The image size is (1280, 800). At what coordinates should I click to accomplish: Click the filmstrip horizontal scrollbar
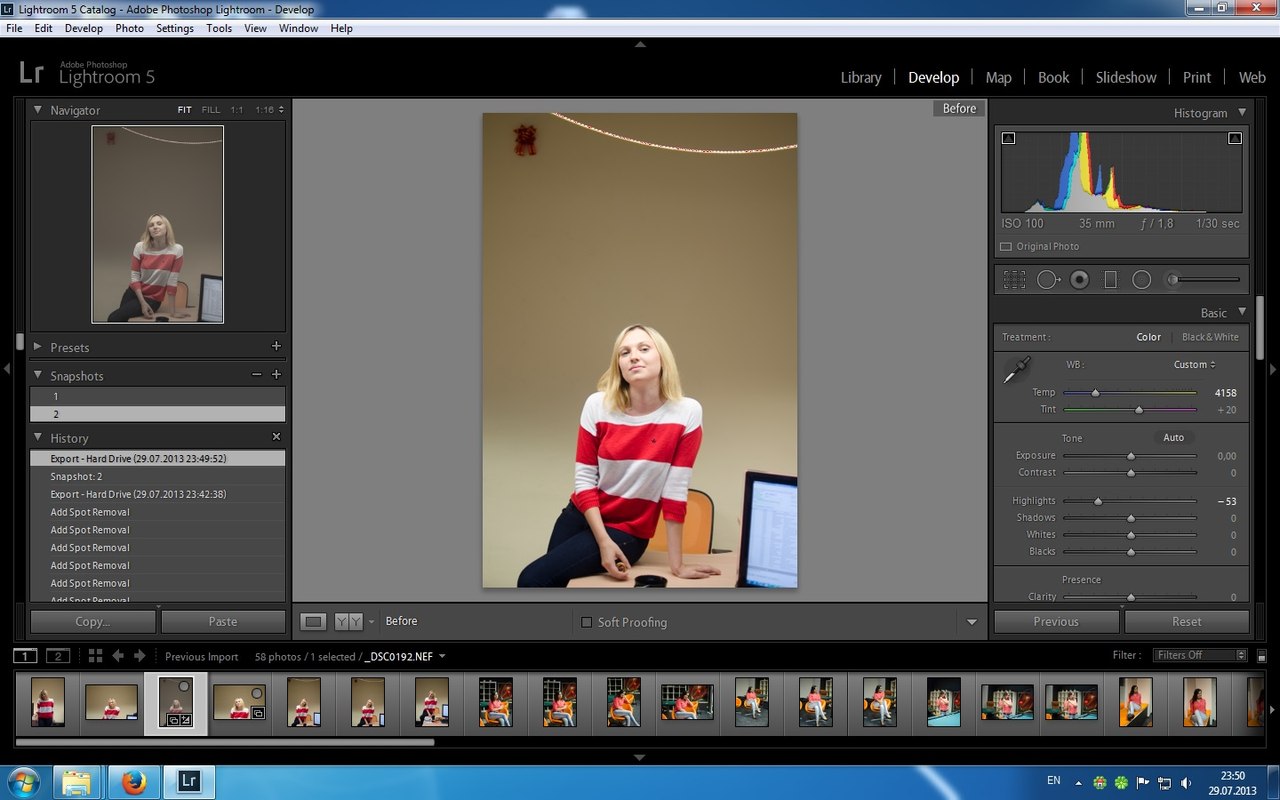point(226,742)
